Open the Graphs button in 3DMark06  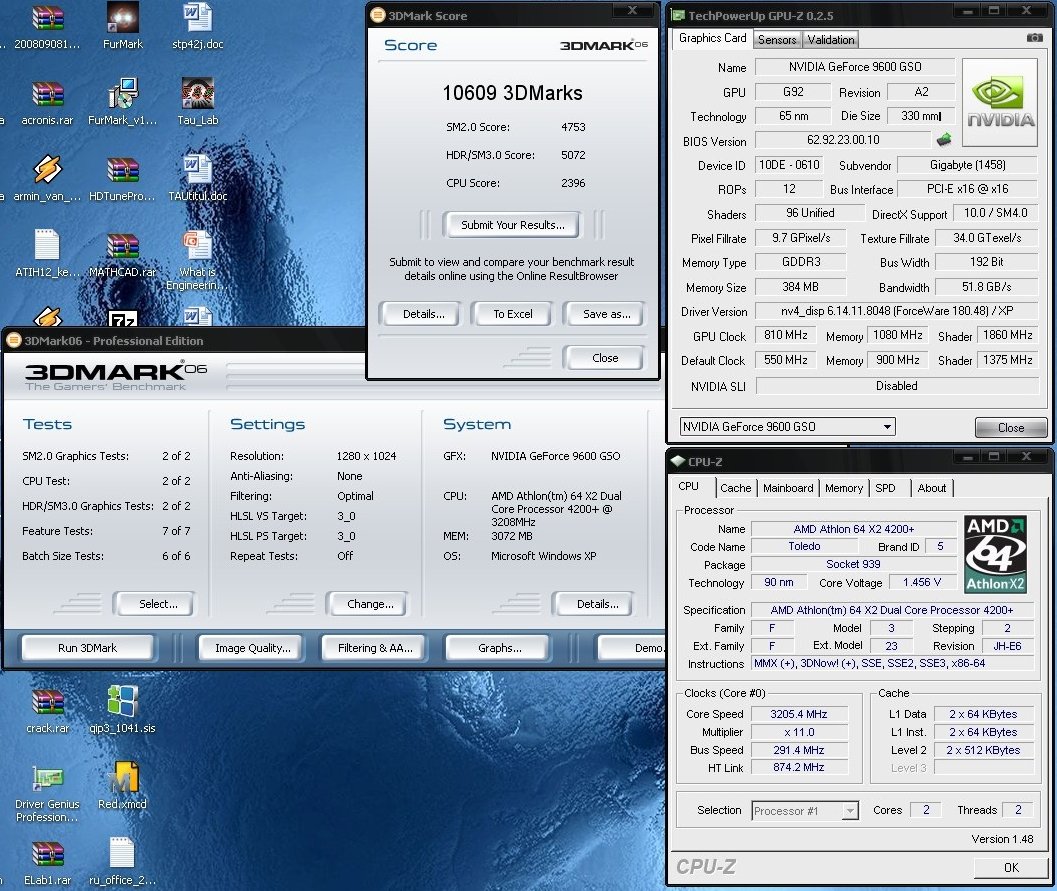coord(500,648)
